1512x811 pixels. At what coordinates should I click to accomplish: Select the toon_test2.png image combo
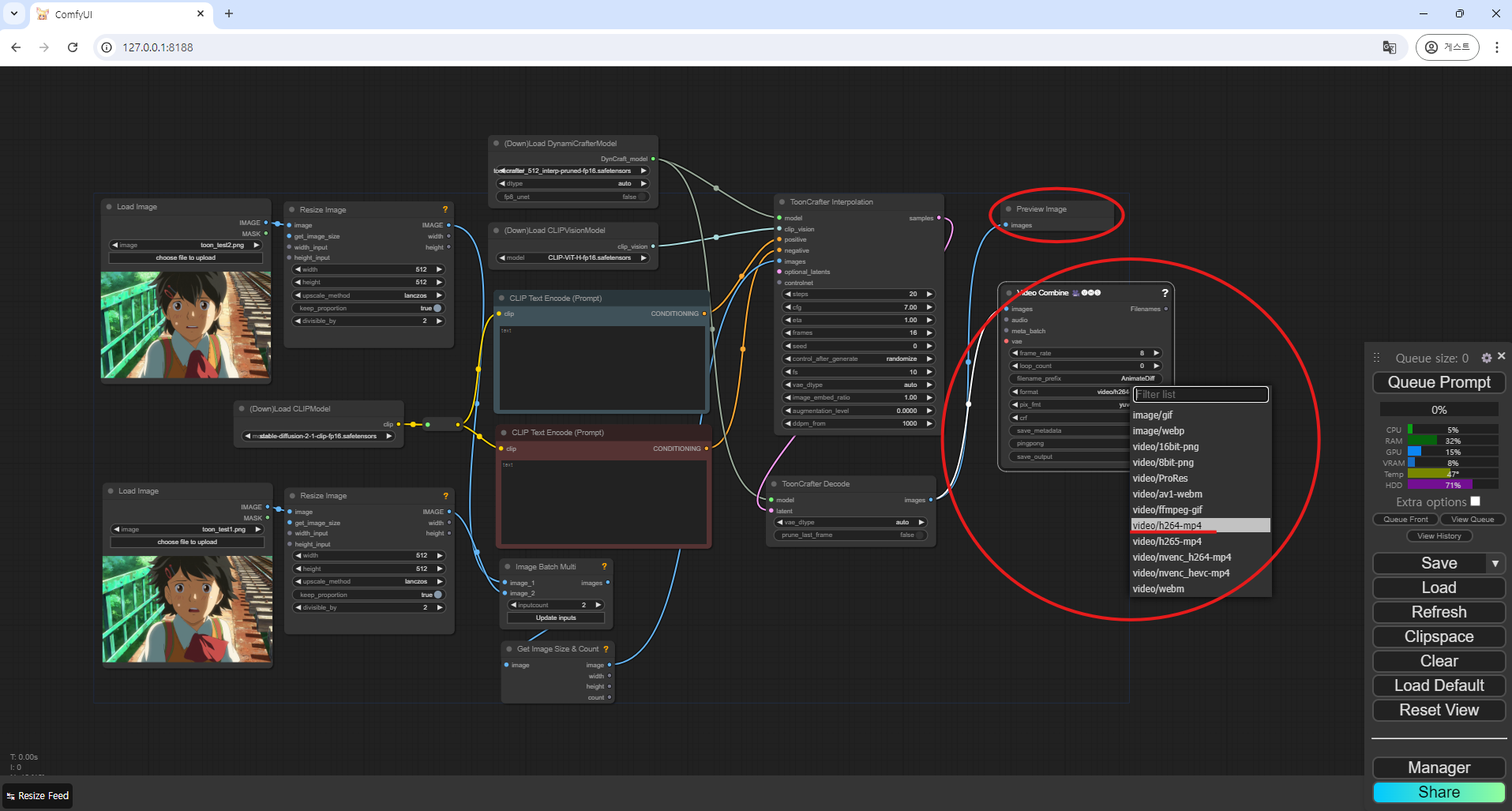(x=186, y=245)
